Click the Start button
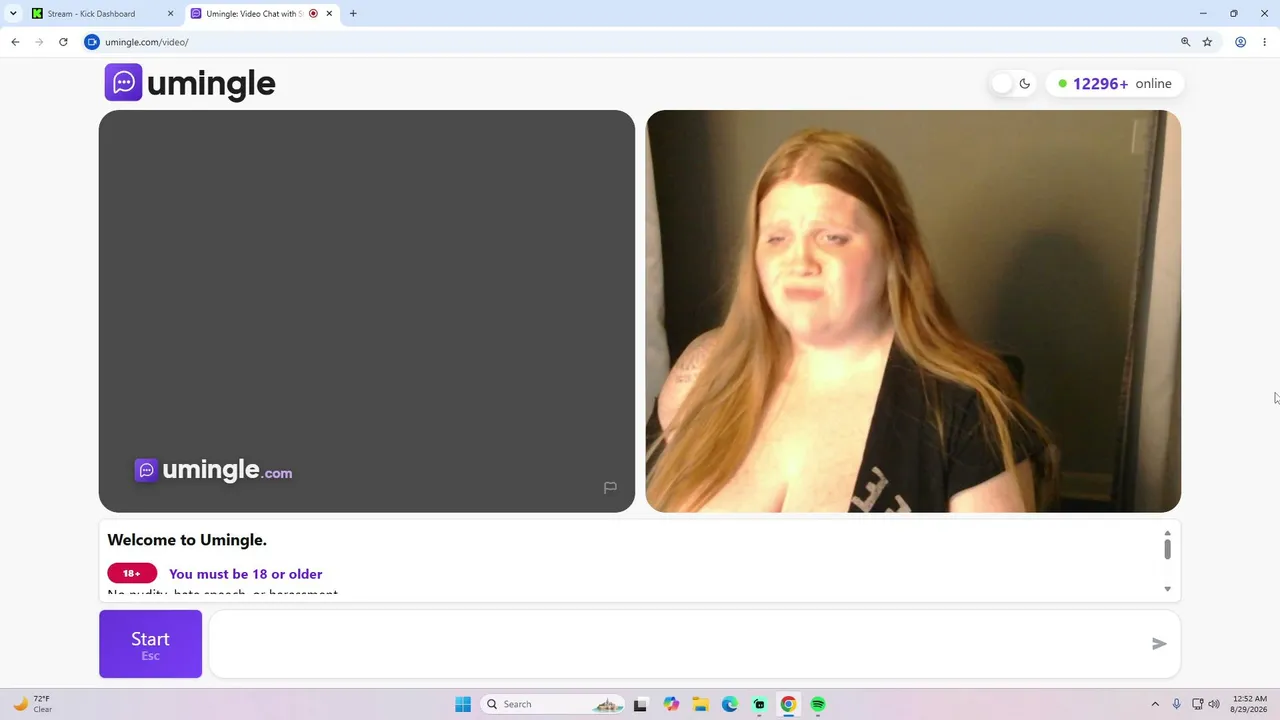The height and width of the screenshot is (720, 1280). (x=150, y=644)
